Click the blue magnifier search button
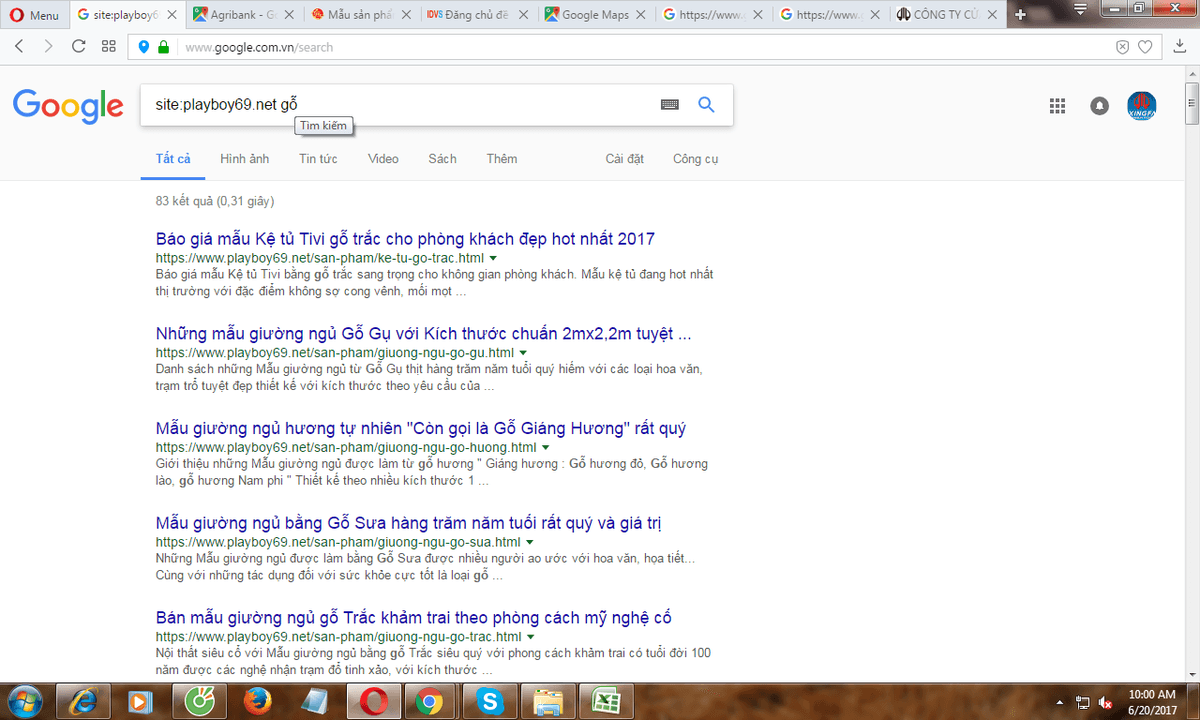Viewport: 1200px width, 720px height. (706, 105)
